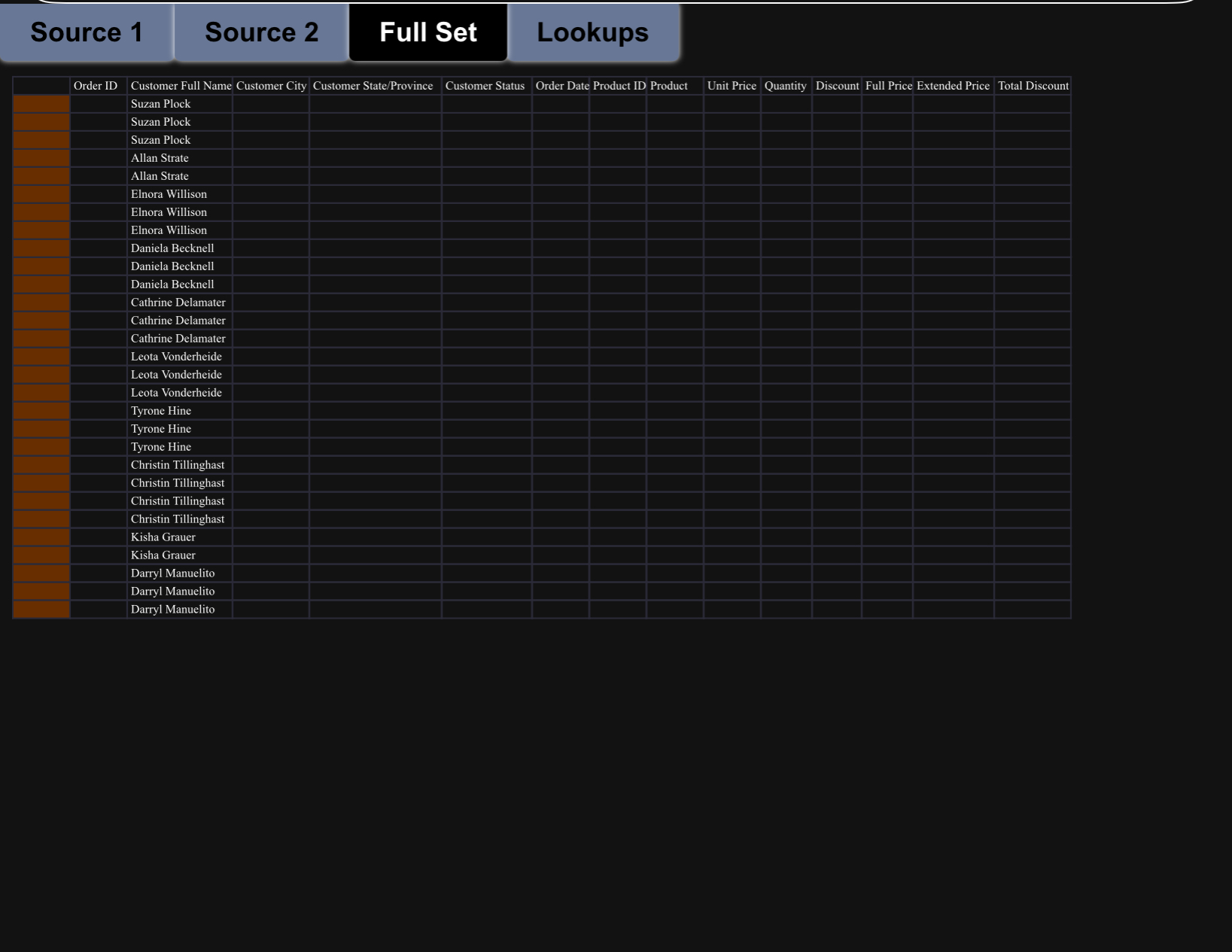Select the Customer Full Name column header

(x=181, y=86)
